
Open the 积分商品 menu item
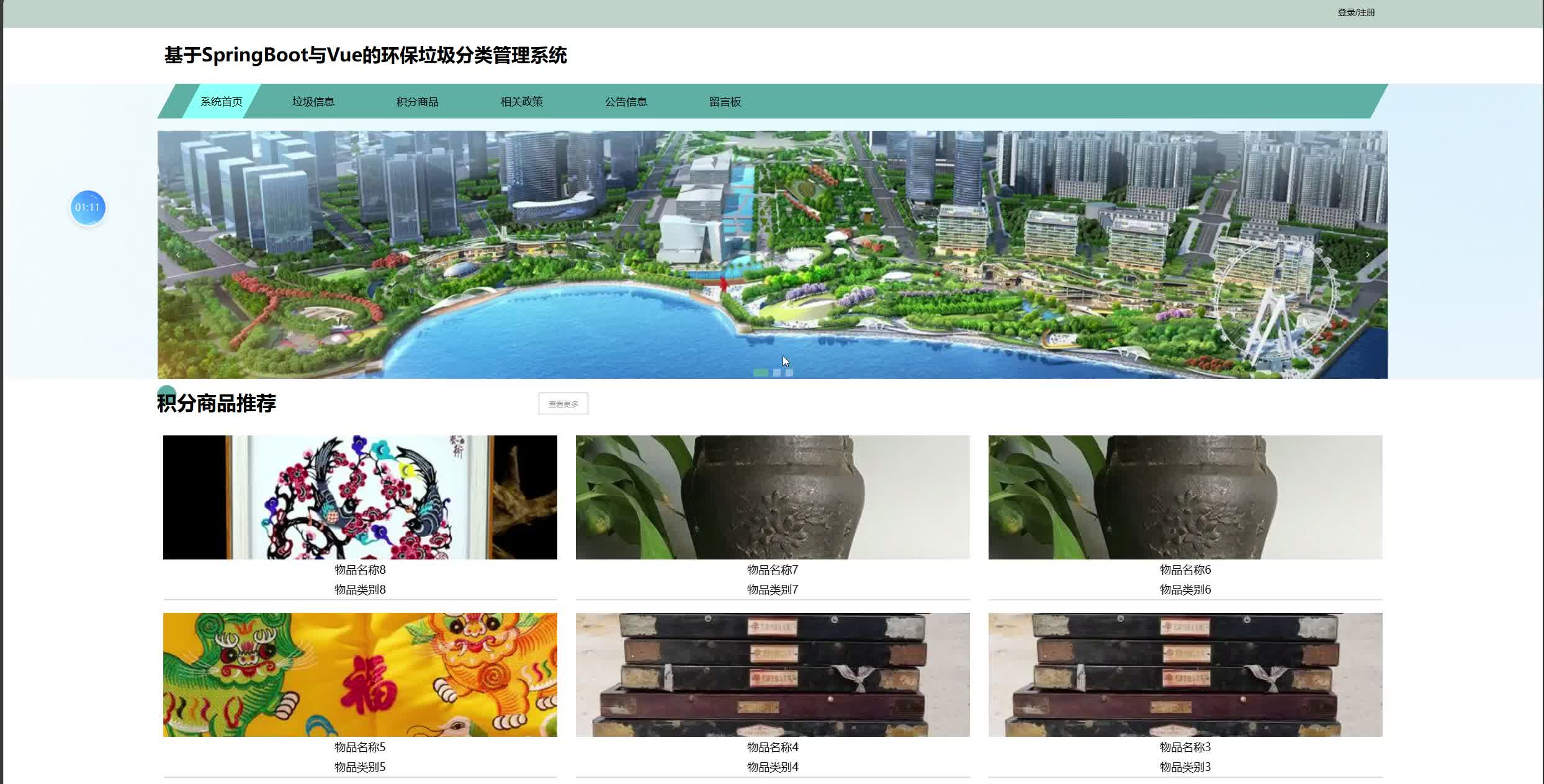418,102
